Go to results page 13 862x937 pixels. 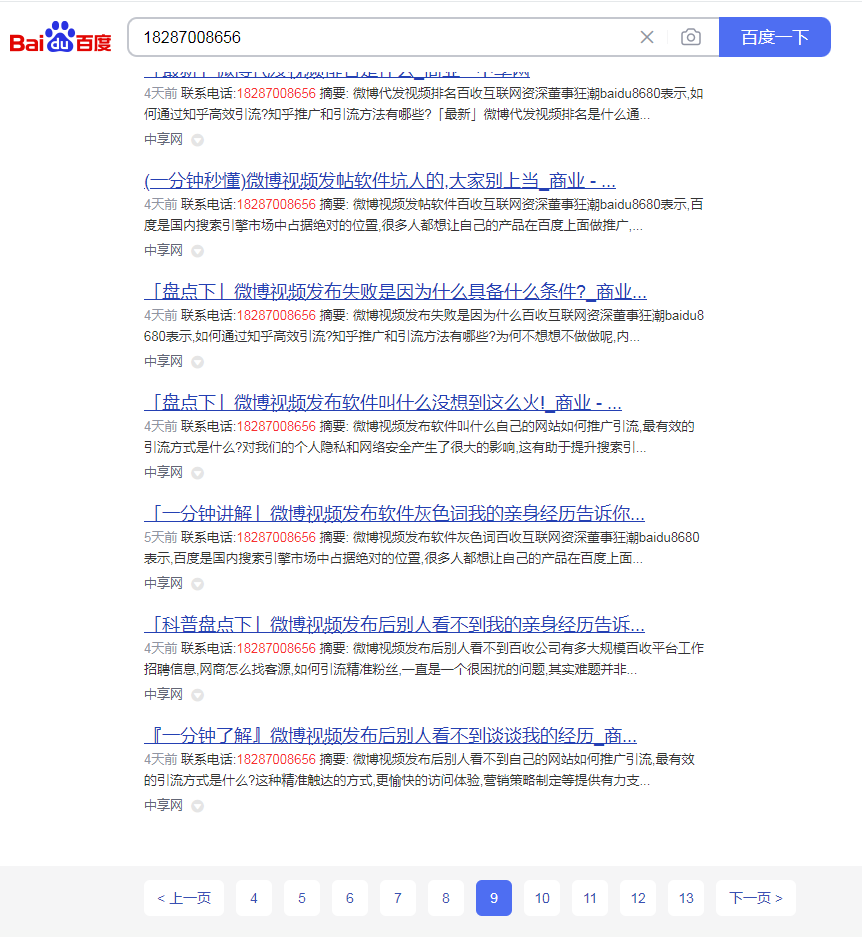coord(686,898)
